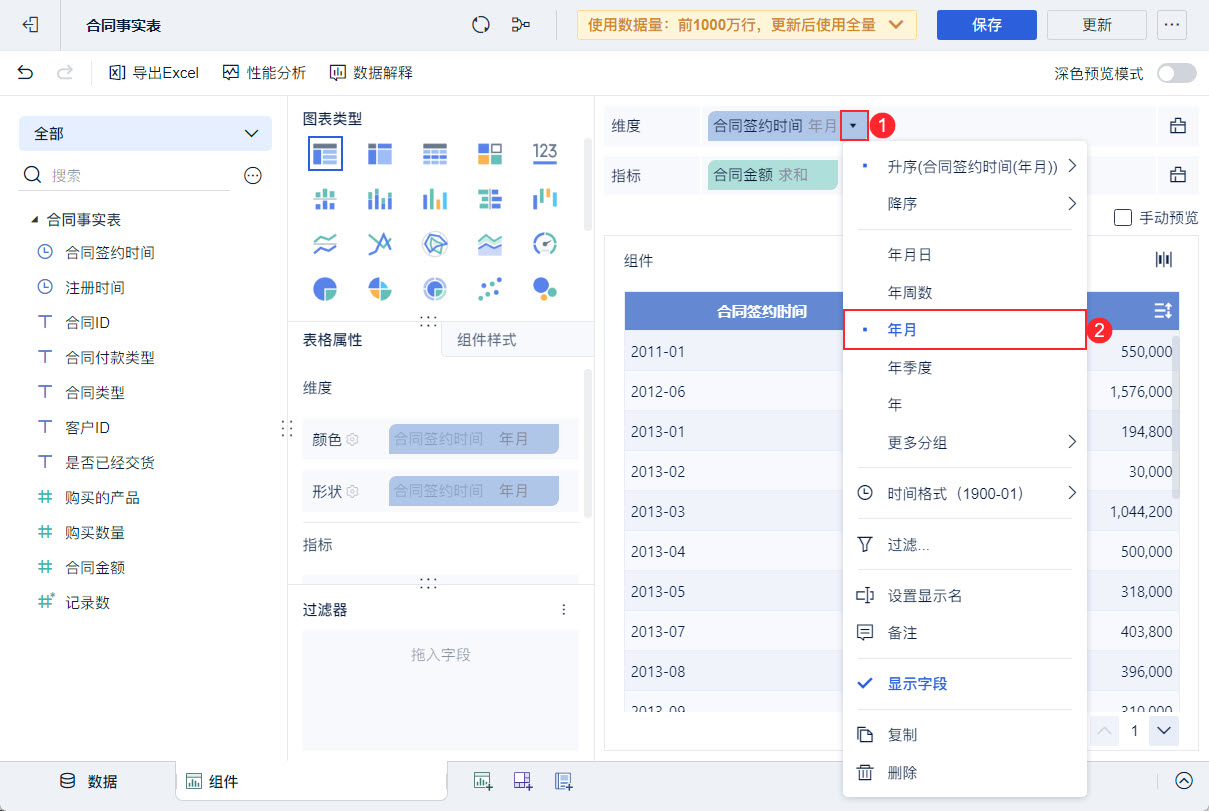Click the redo arrow icon
Viewport: 1209px width, 811px height.
click(65, 73)
